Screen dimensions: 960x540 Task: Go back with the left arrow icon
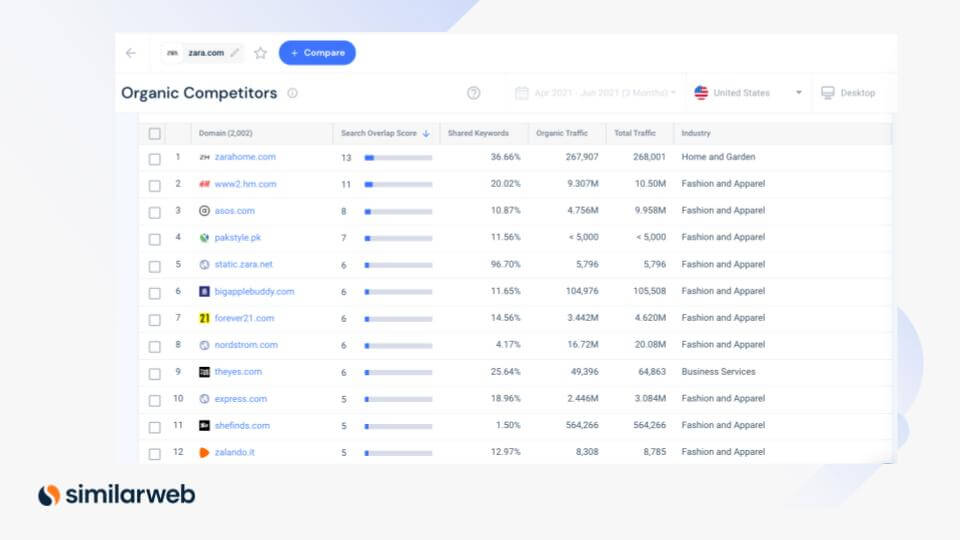pyautogui.click(x=130, y=53)
